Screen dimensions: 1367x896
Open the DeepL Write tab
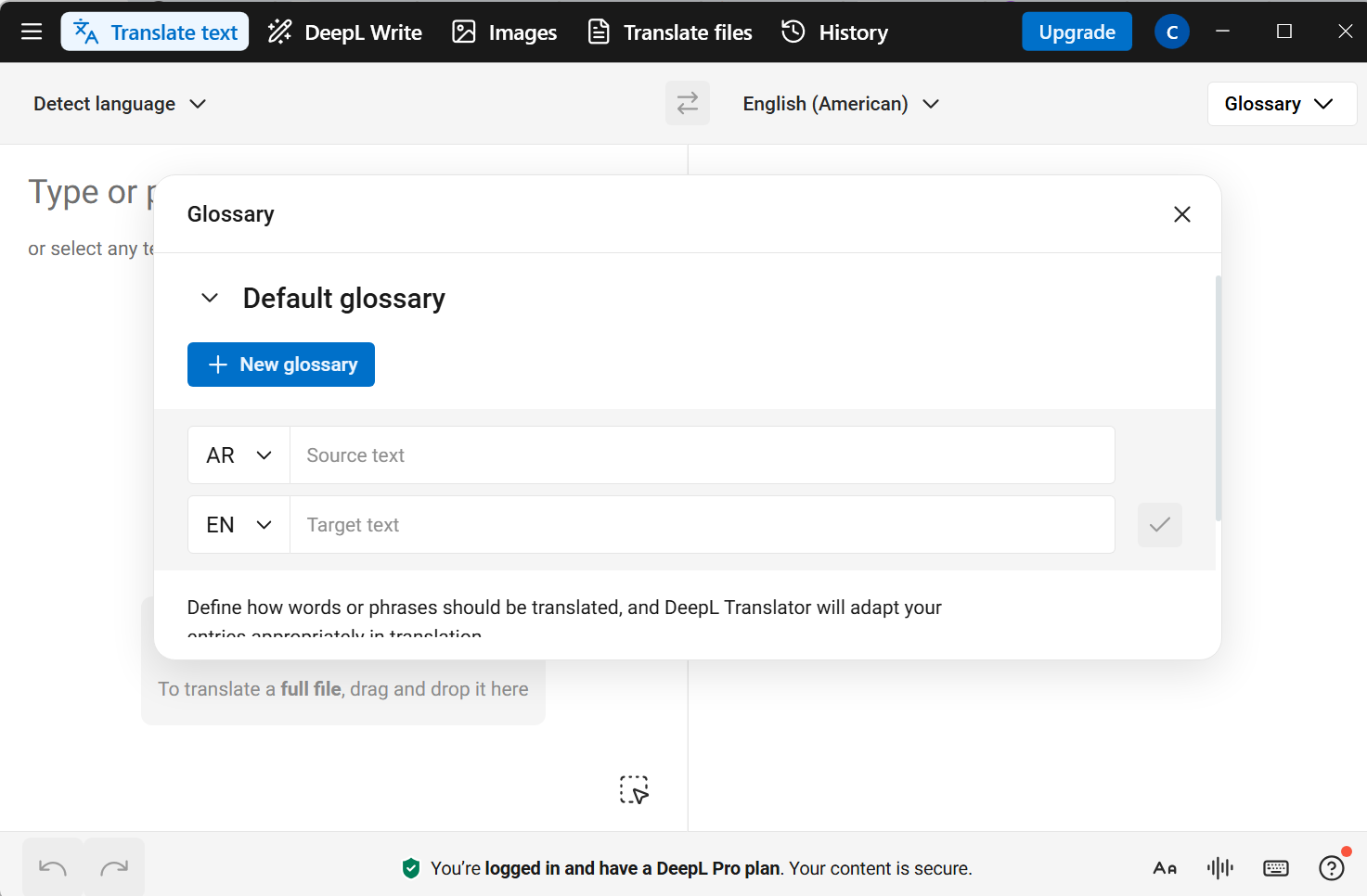pos(344,32)
